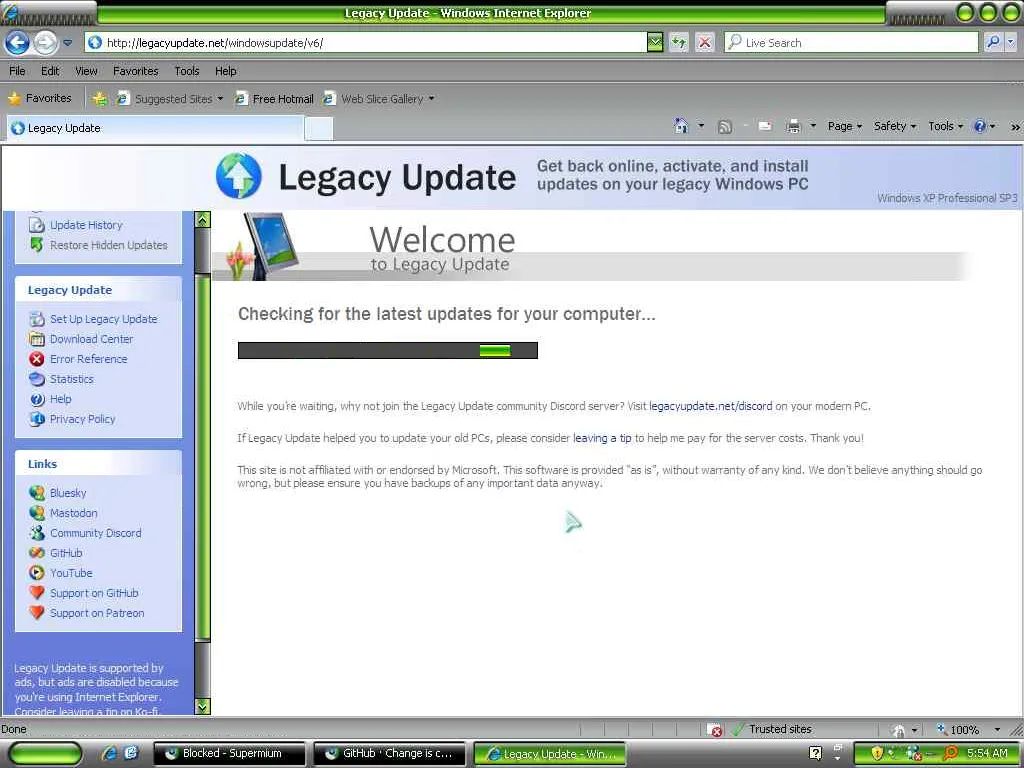This screenshot has width=1024, height=768.
Task: Click the GitHub sidebar icon
Action: [x=37, y=553]
